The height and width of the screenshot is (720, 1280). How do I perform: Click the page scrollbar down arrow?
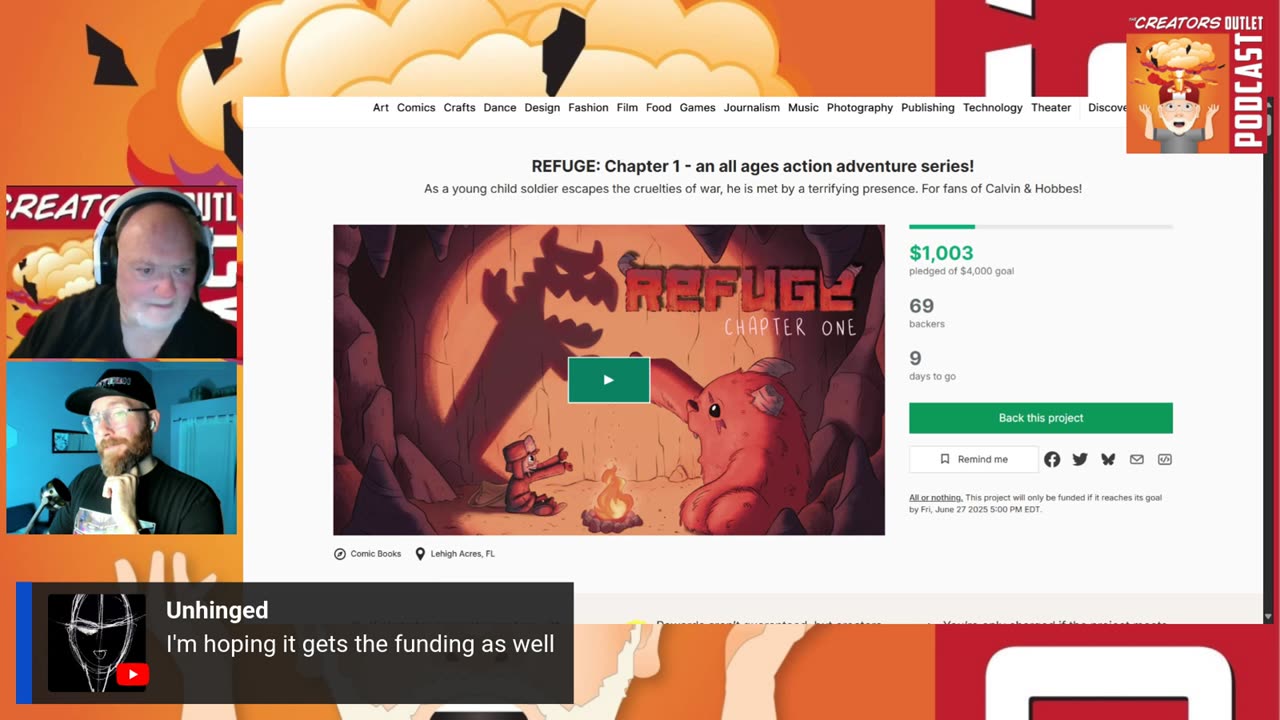click(1269, 617)
